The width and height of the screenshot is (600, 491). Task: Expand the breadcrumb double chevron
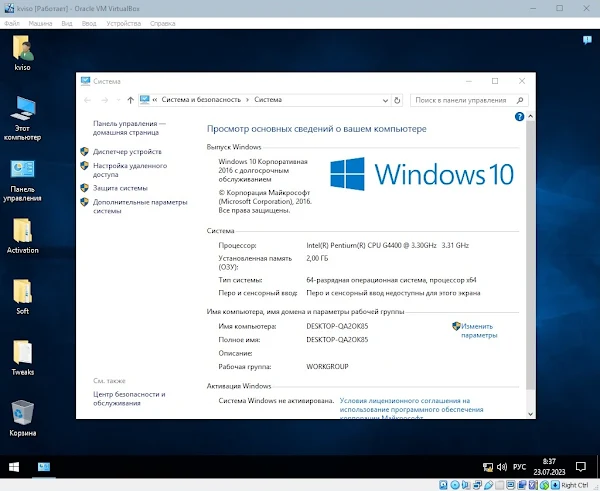coord(155,100)
